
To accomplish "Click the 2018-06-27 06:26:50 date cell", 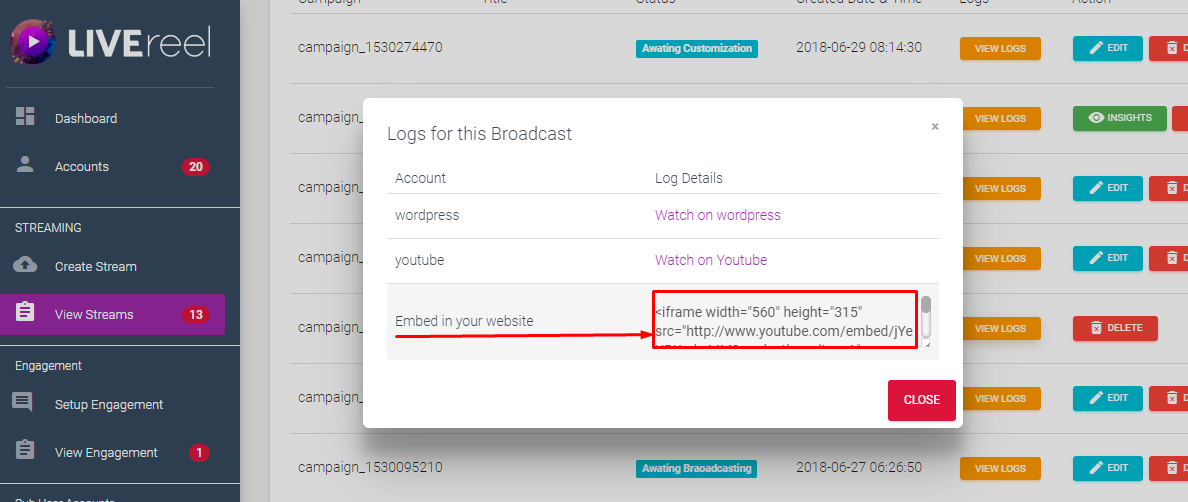I will [859, 467].
